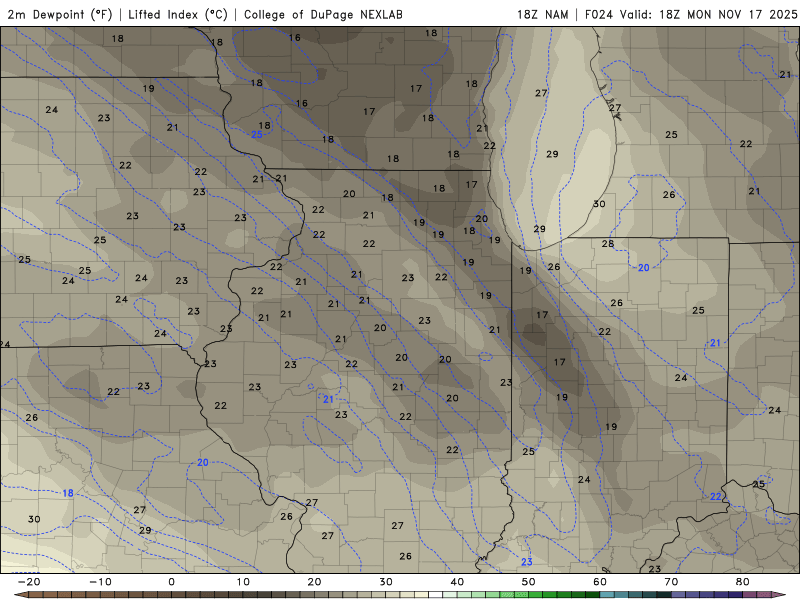This screenshot has width=800, height=600.
Task: Click the "18Z NAM" model run label
Action: (542, 14)
